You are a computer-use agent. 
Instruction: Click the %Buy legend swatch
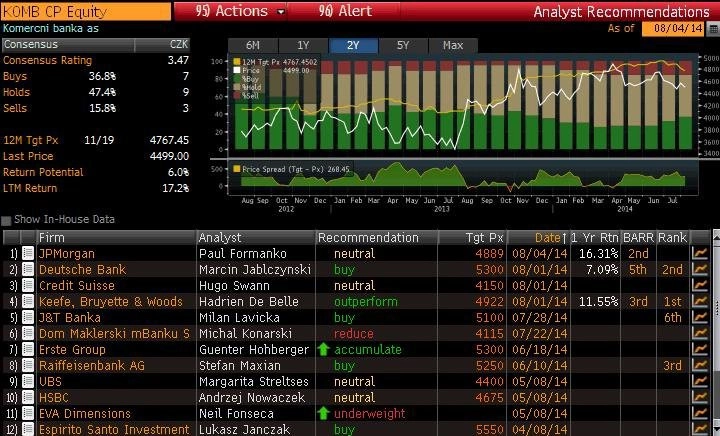(x=237, y=78)
